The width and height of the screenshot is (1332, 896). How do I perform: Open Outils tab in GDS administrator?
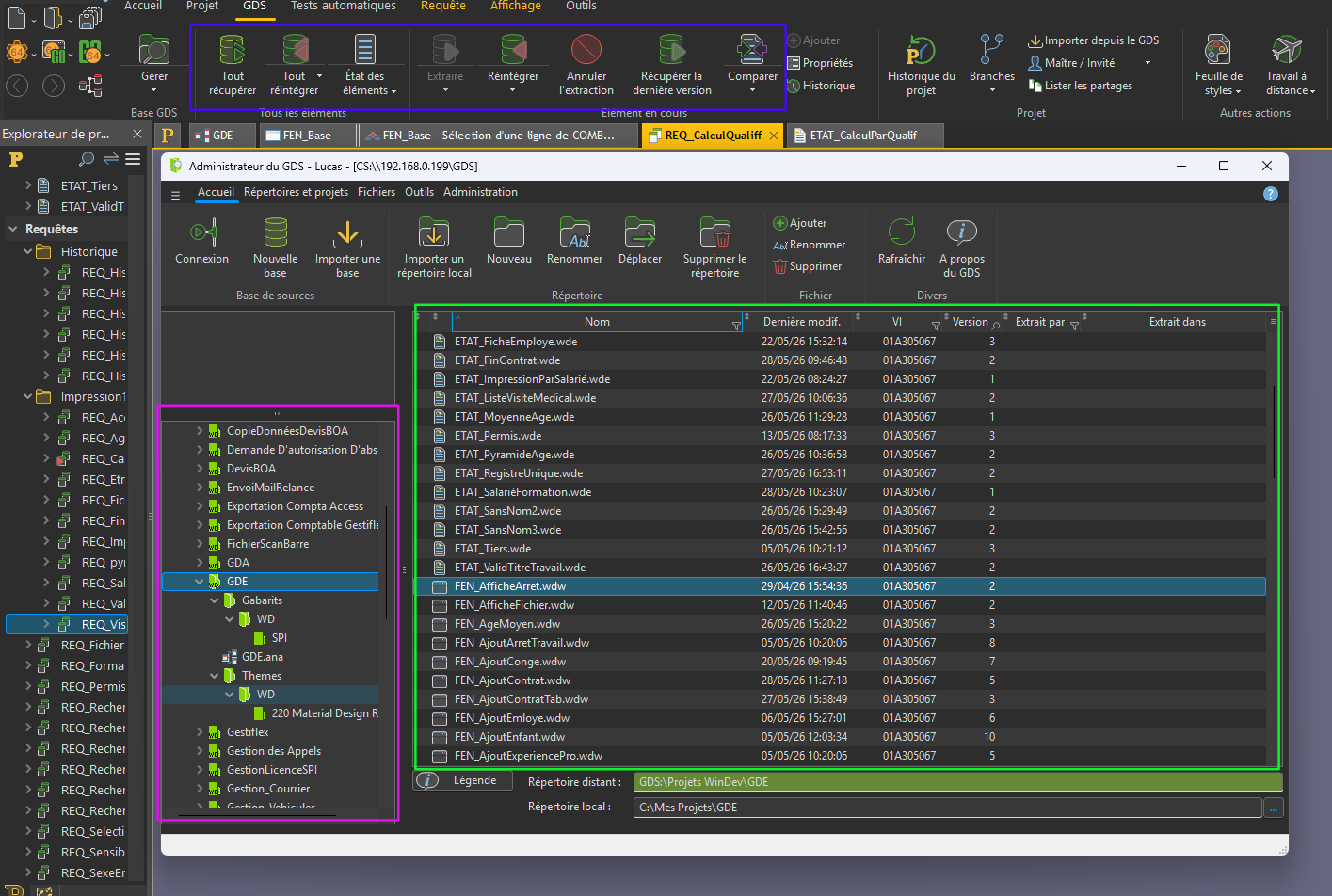[x=419, y=192]
